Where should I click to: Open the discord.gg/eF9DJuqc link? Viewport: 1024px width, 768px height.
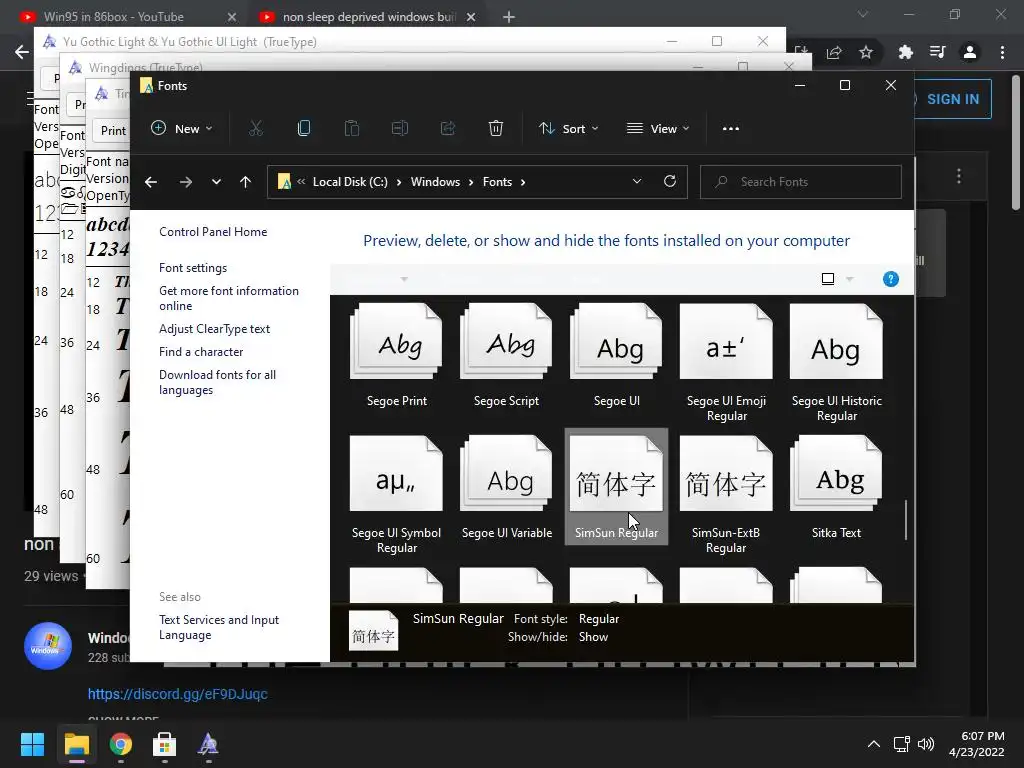click(x=178, y=694)
